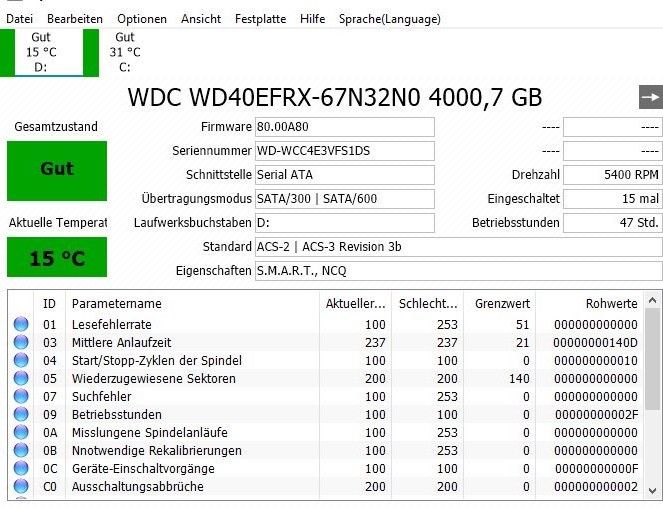Open the Festplatte menu
The width and height of the screenshot is (663, 508).
(260, 19)
